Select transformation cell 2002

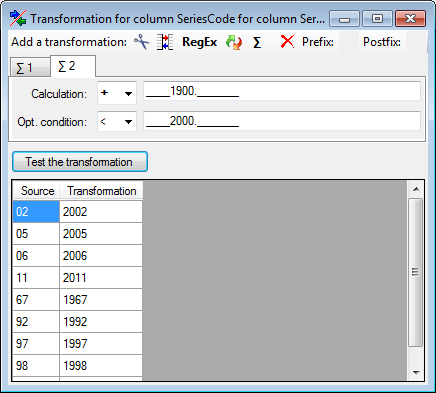(101, 212)
